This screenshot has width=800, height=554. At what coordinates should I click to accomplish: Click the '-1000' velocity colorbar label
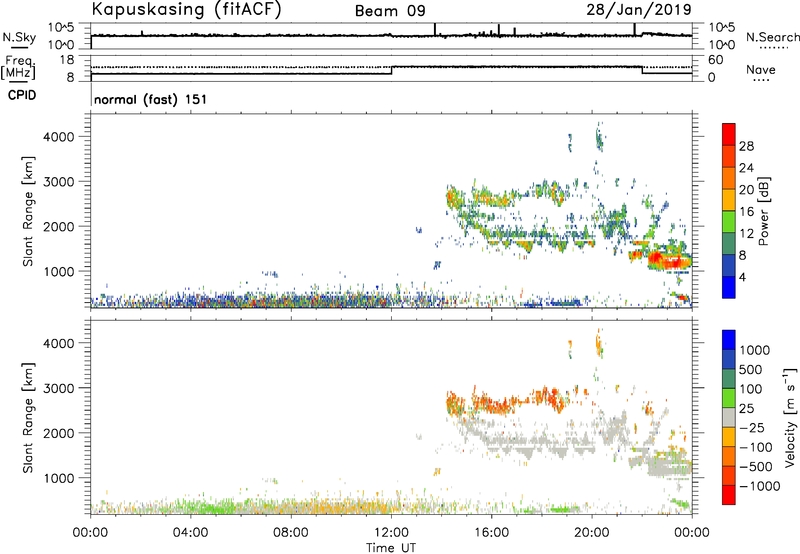point(760,486)
